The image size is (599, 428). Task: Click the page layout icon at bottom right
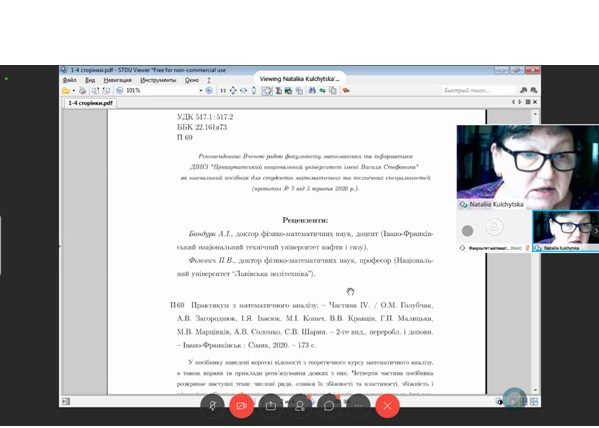pyautogui.click(x=534, y=401)
